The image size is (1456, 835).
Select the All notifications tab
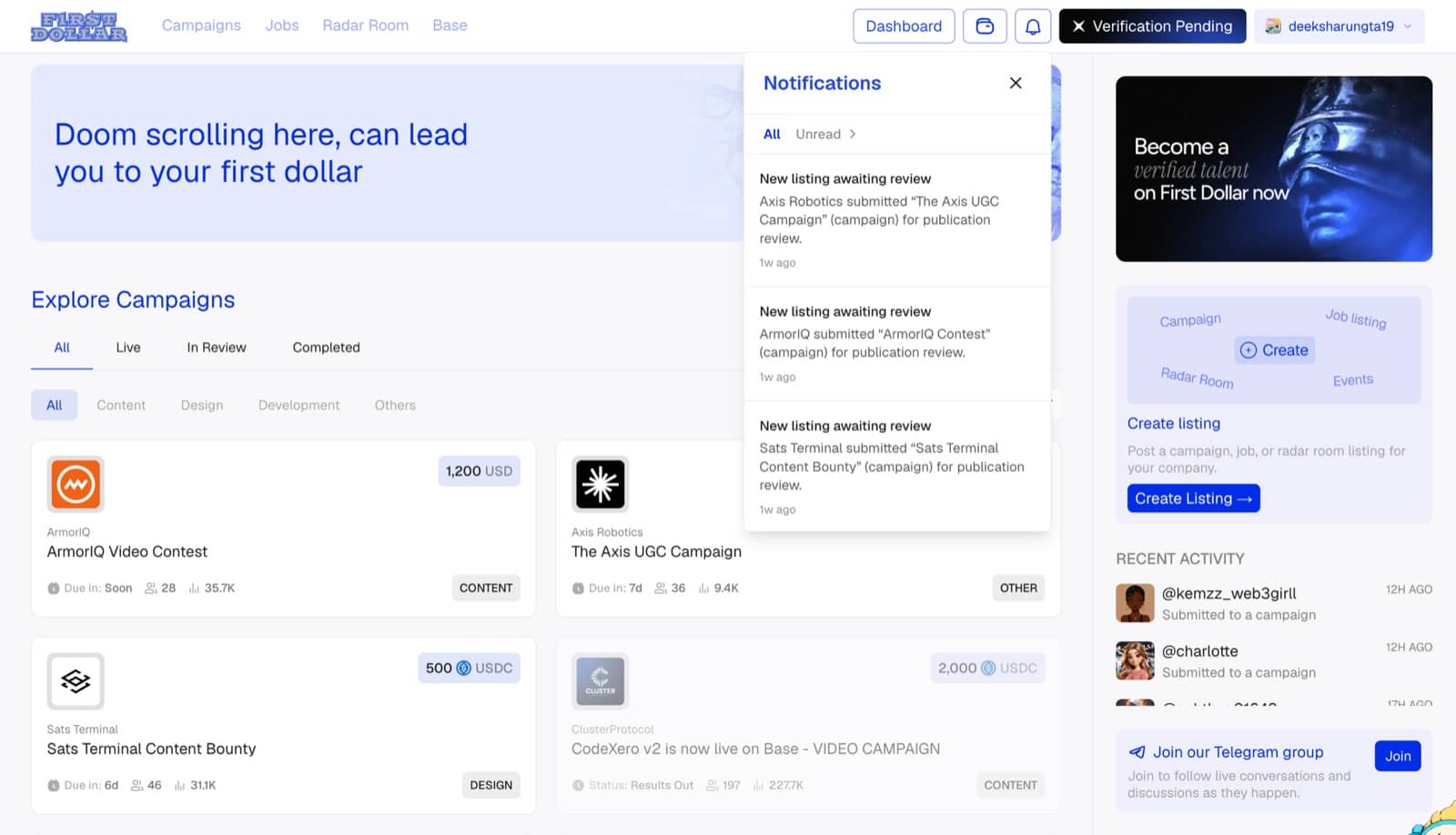[x=772, y=134]
